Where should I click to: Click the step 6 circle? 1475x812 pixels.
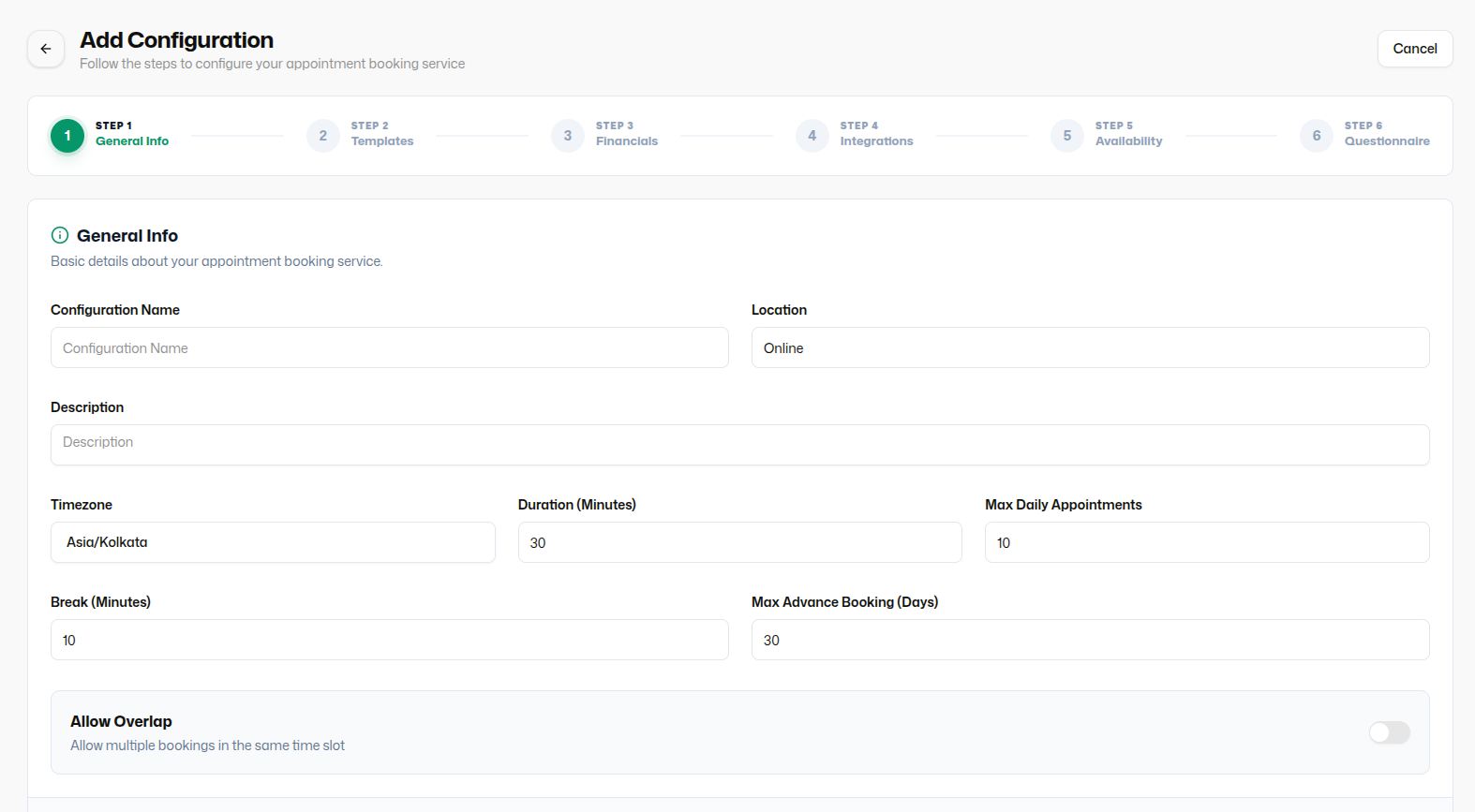[x=1317, y=136]
